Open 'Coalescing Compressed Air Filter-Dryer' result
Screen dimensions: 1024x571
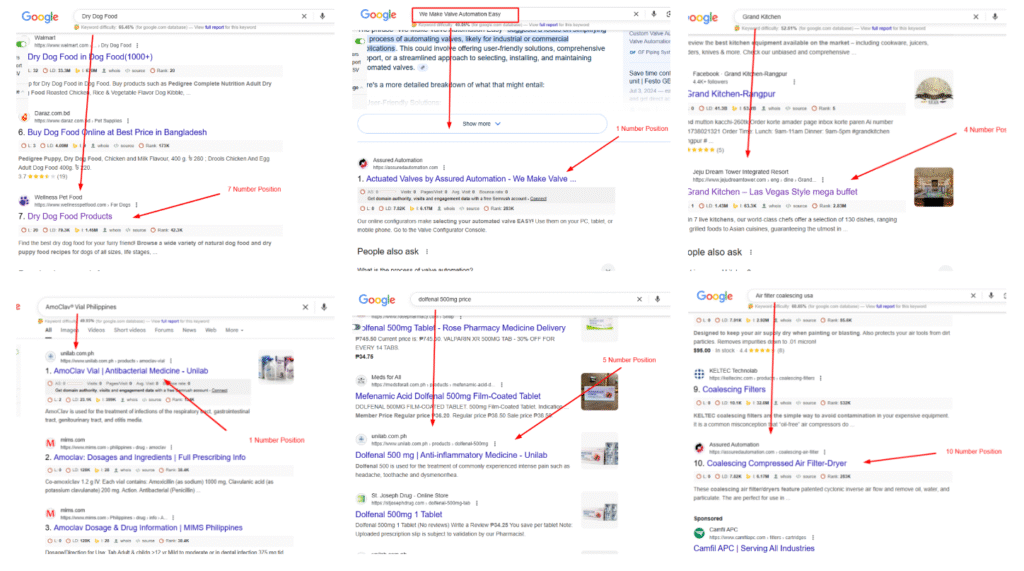coord(776,463)
